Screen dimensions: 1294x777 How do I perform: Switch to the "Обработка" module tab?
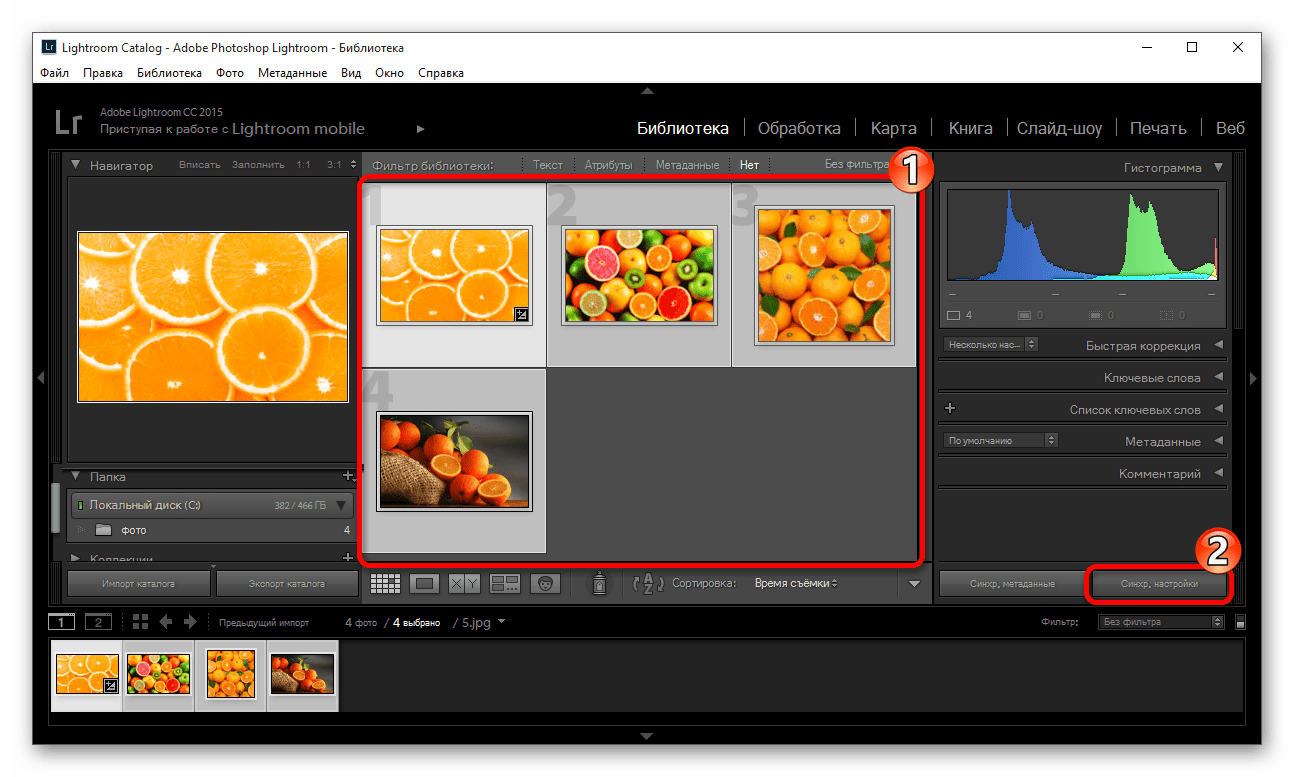(x=798, y=128)
